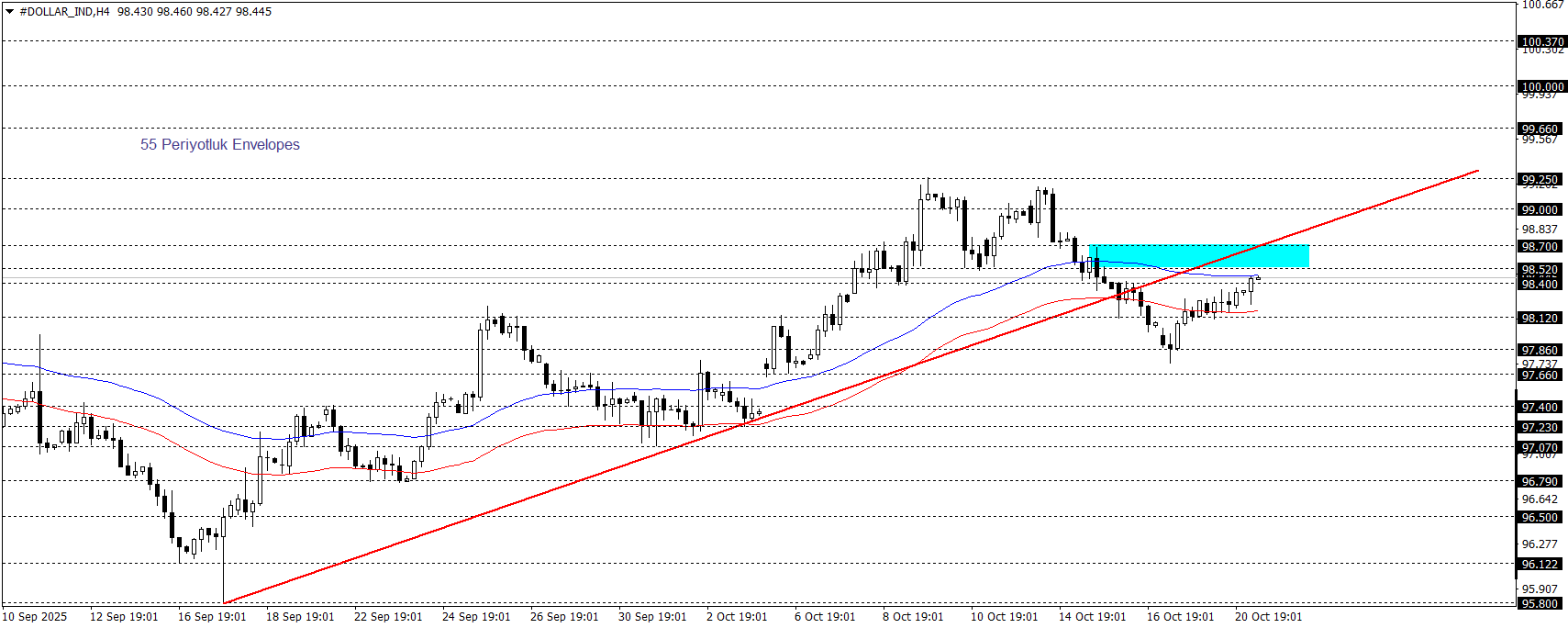
Task: Click the '24 Sep 19:01' time axis label
Action: click(476, 617)
